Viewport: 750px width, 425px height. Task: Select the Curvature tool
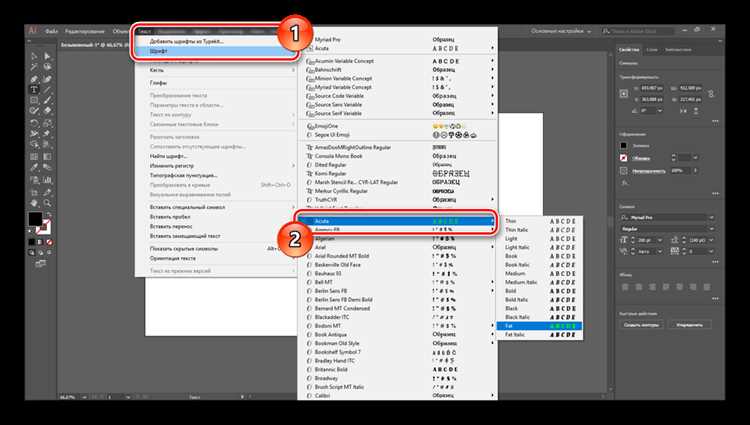47,78
